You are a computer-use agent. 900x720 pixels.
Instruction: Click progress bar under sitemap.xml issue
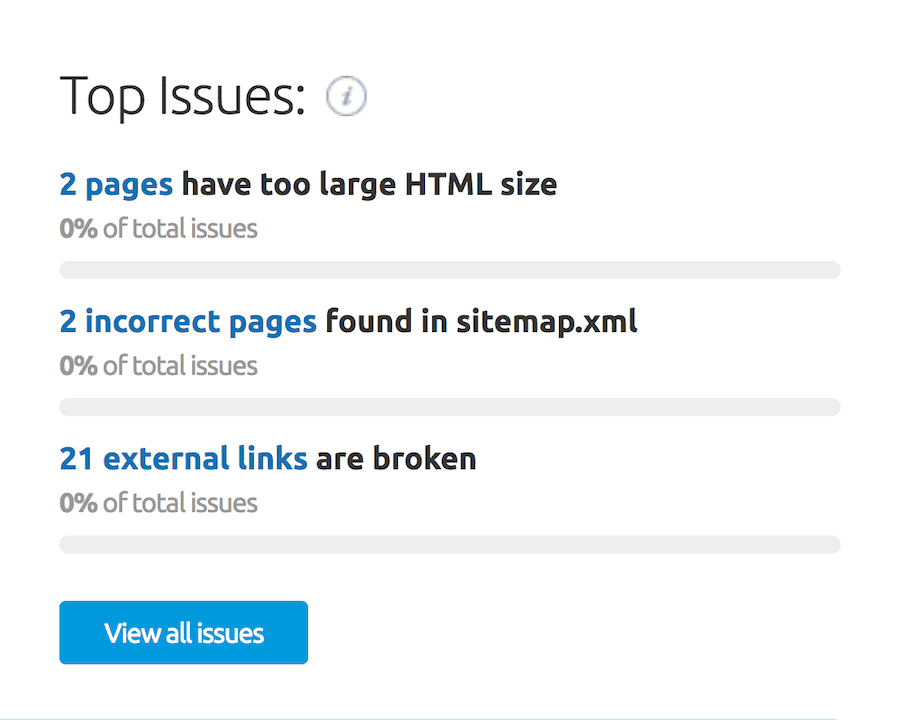coord(450,407)
